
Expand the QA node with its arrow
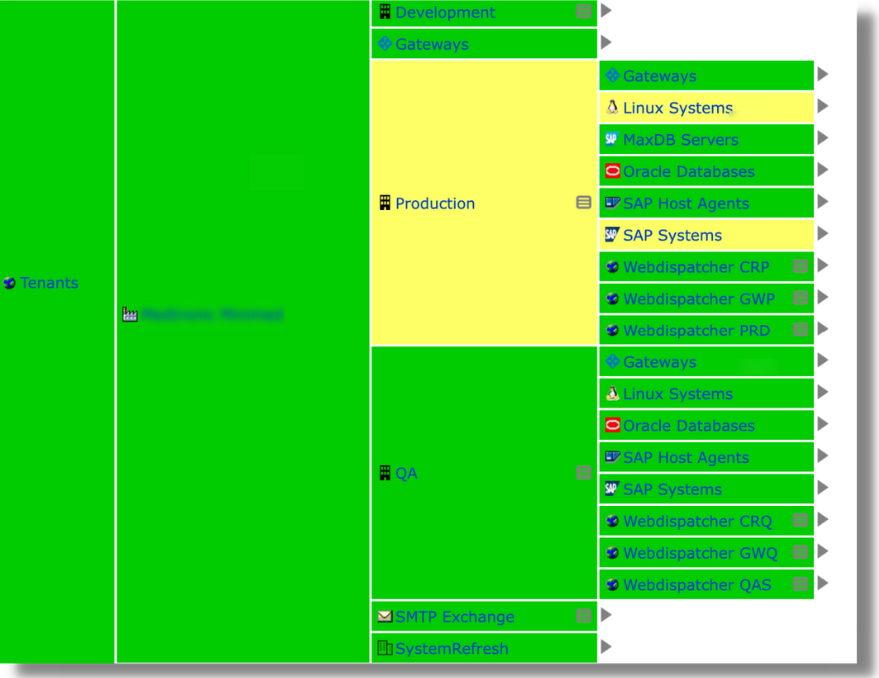tap(606, 473)
